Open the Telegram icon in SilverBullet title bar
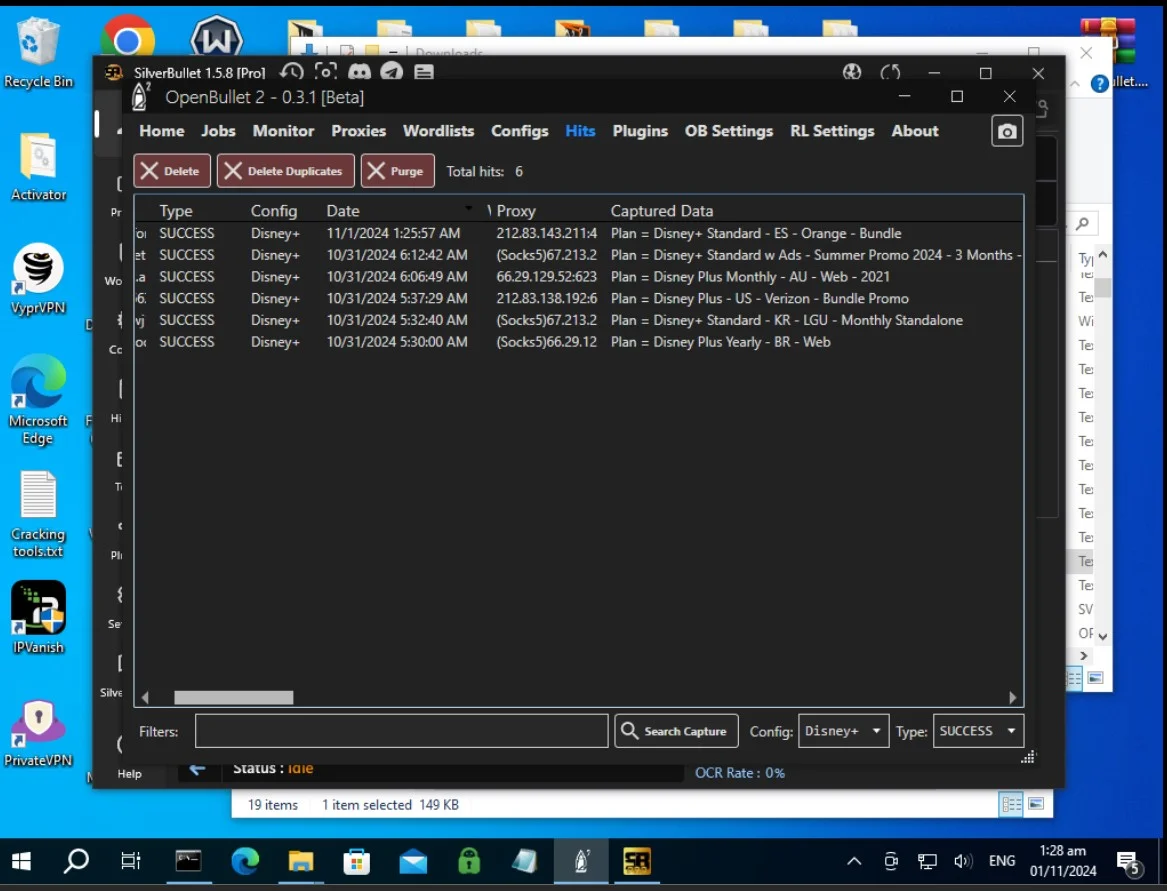 point(391,72)
